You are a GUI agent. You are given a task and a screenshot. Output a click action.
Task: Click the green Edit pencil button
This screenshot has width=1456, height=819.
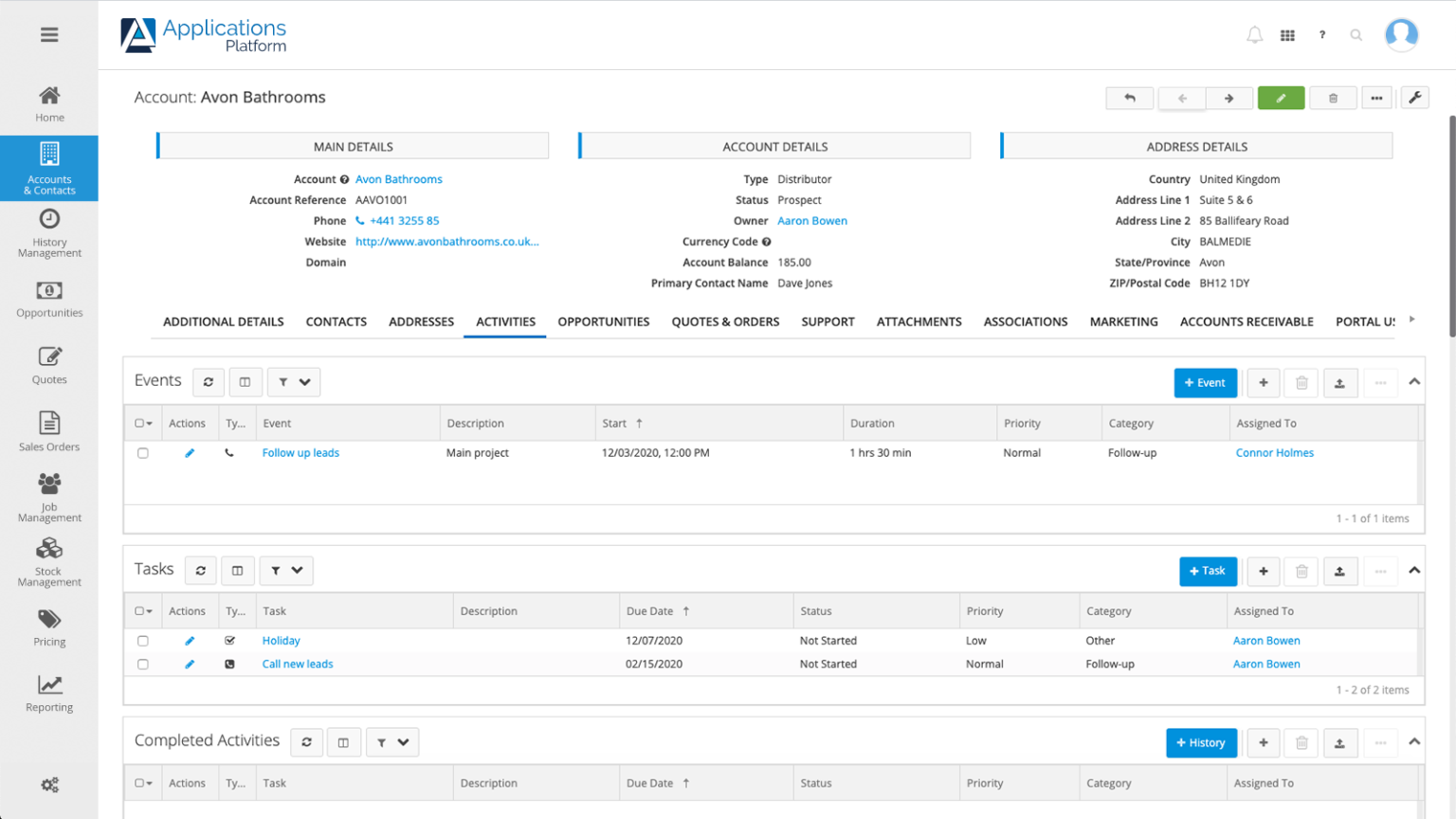point(1282,98)
